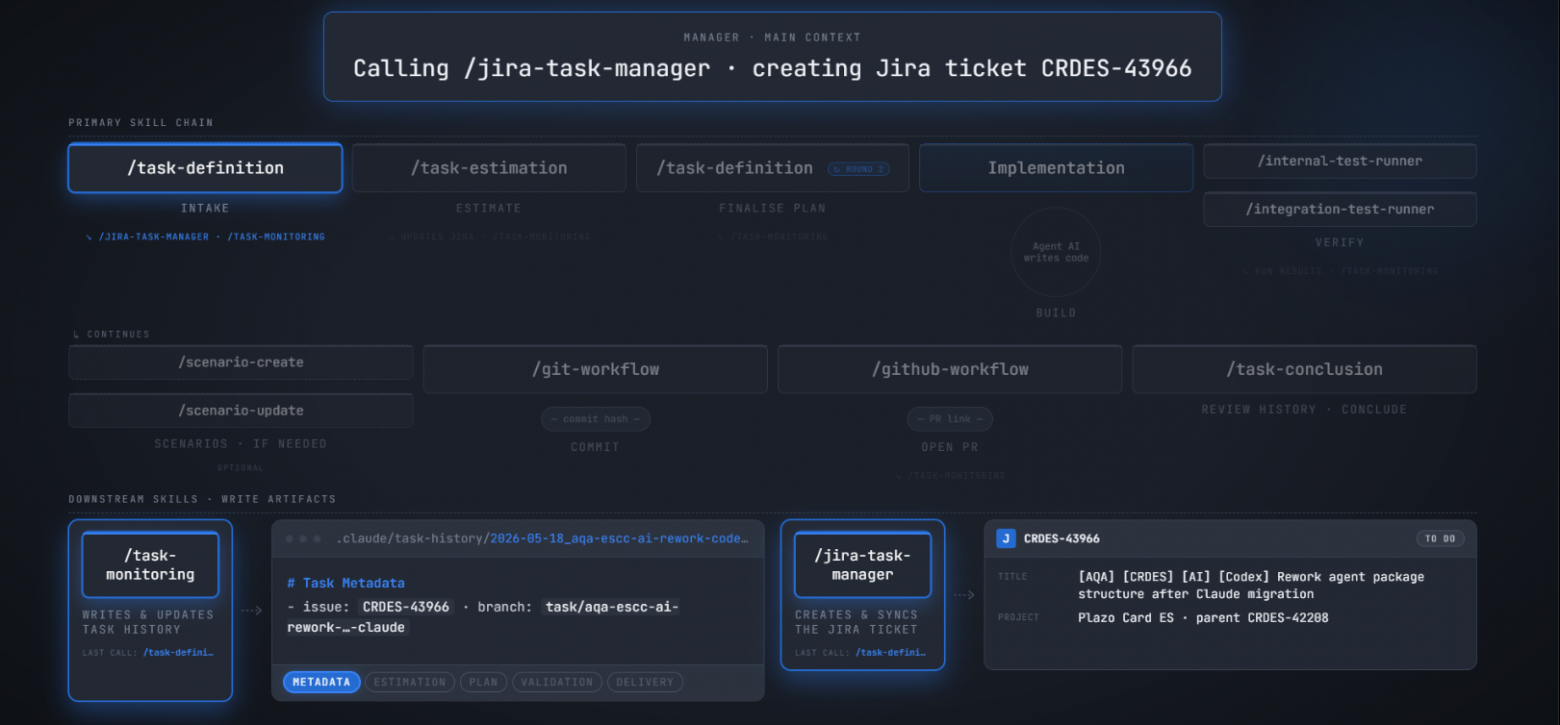Click the OPEN PR label
The image size is (1560, 725).
[950, 447]
